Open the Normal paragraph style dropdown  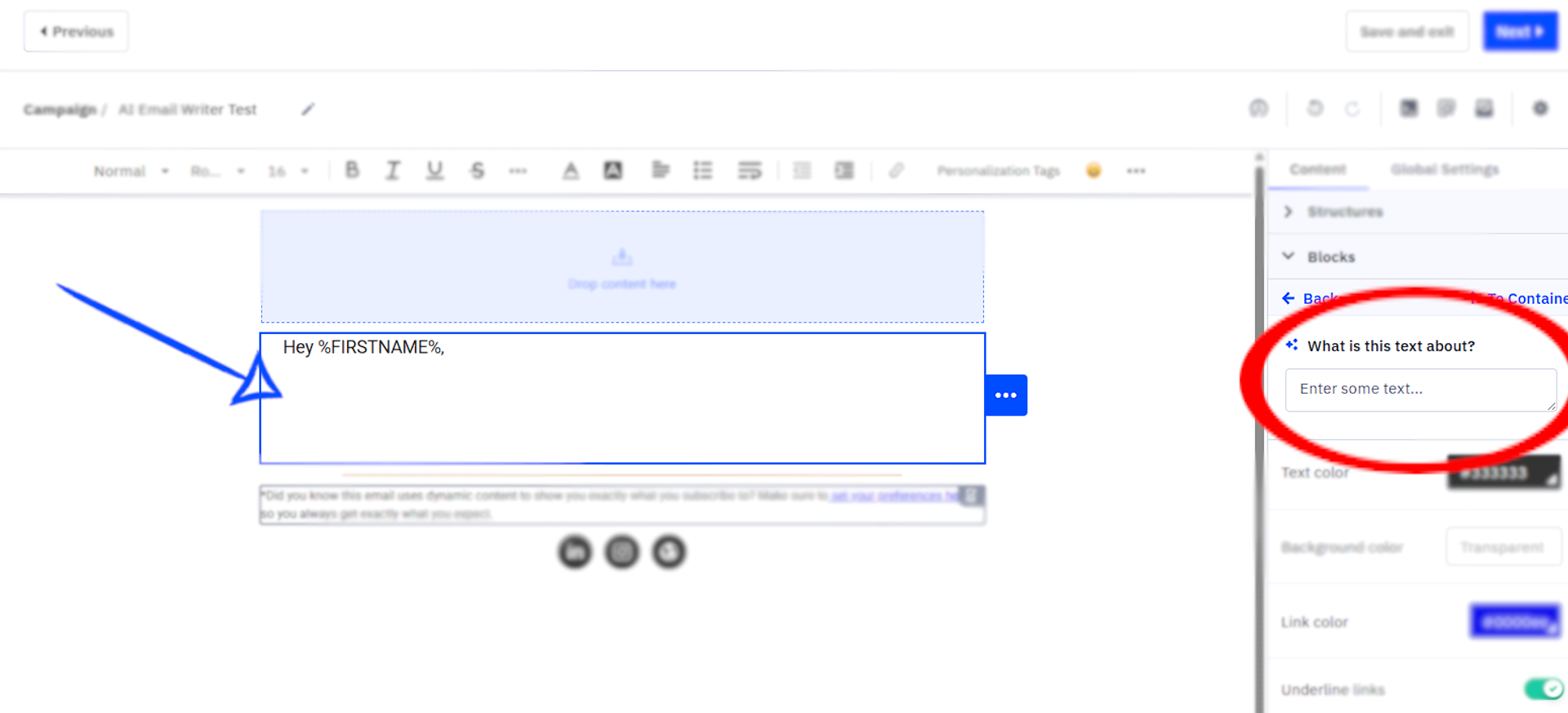point(131,171)
